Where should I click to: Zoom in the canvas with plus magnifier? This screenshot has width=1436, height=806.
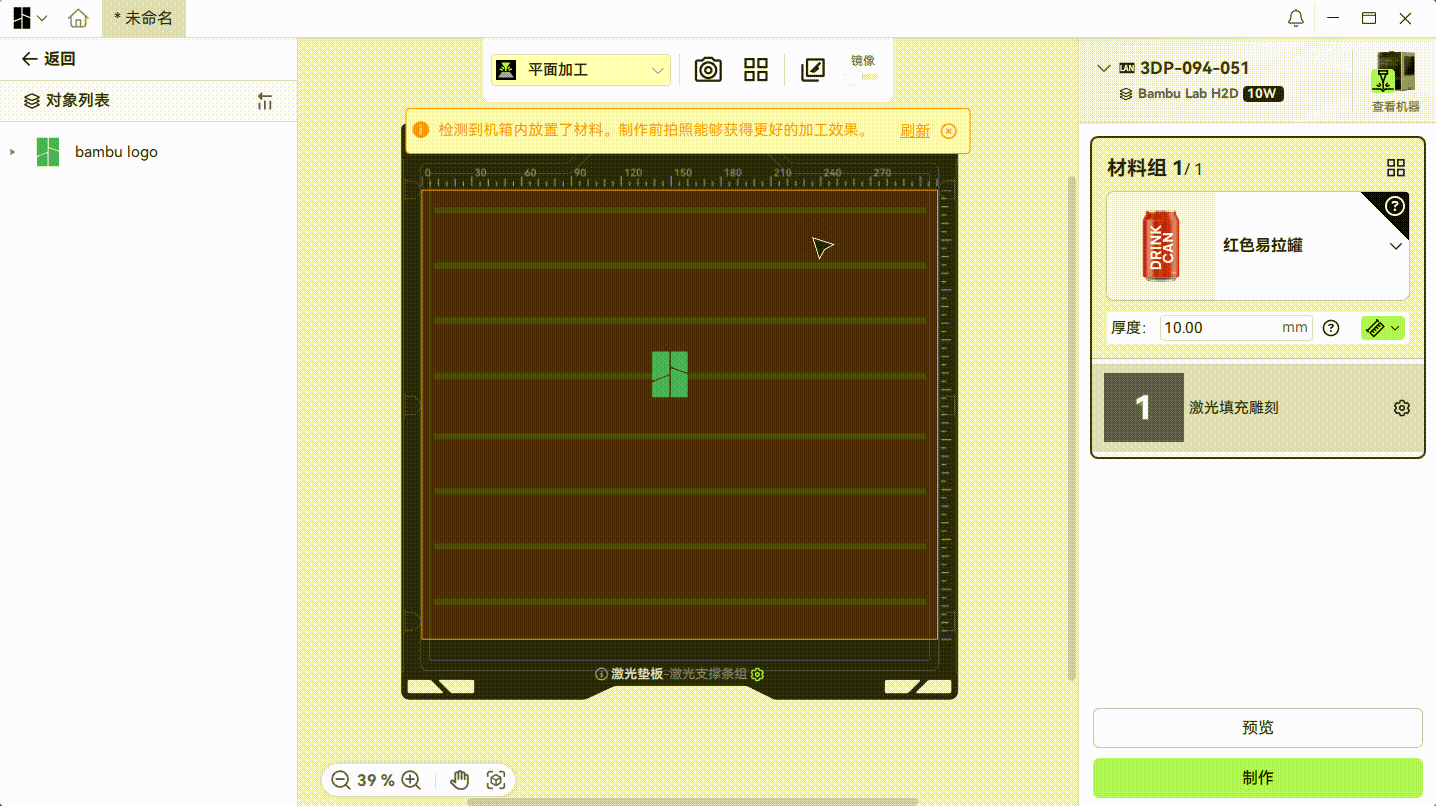pos(411,780)
